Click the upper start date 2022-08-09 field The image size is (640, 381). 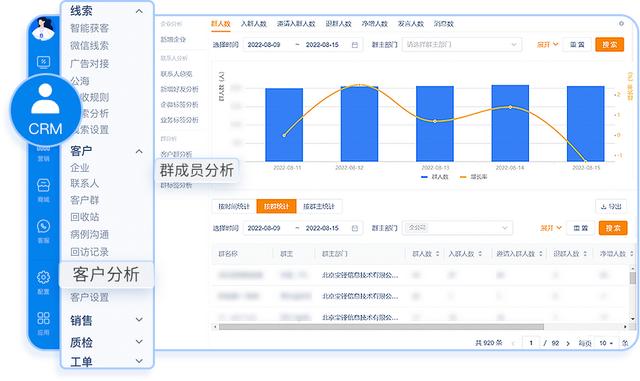(264, 45)
